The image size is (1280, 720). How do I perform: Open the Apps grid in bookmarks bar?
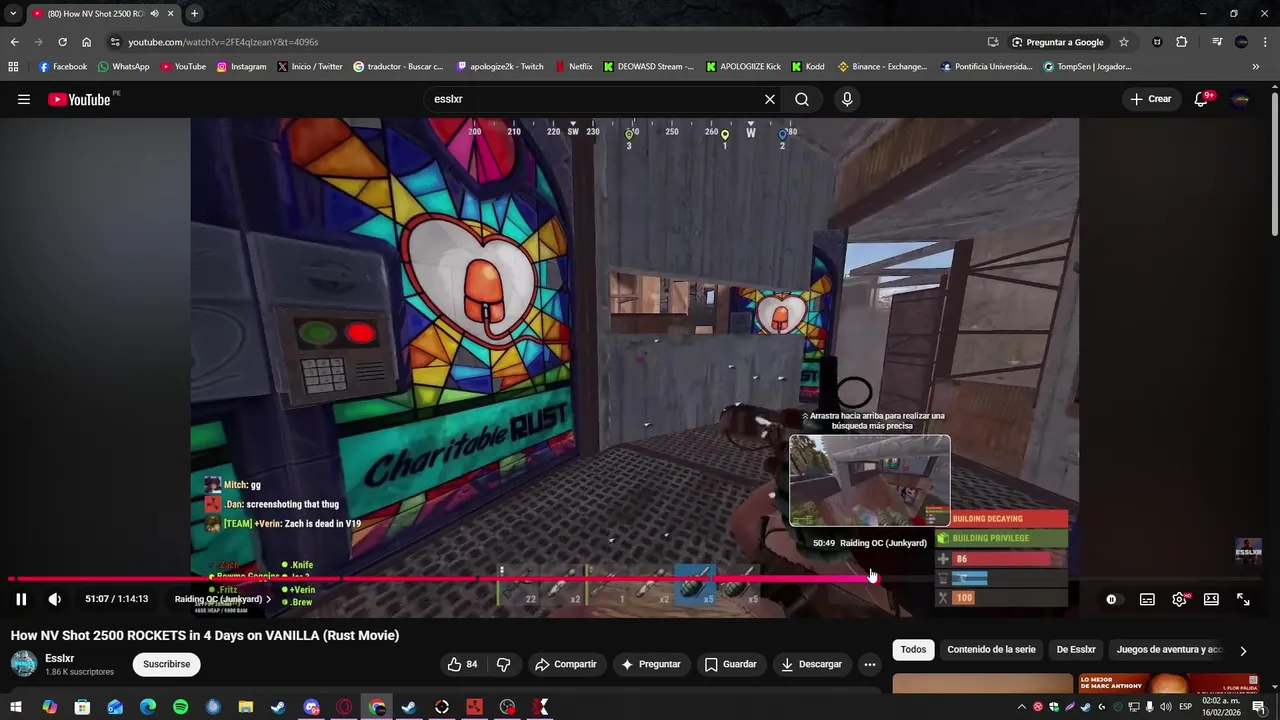coord(13,67)
